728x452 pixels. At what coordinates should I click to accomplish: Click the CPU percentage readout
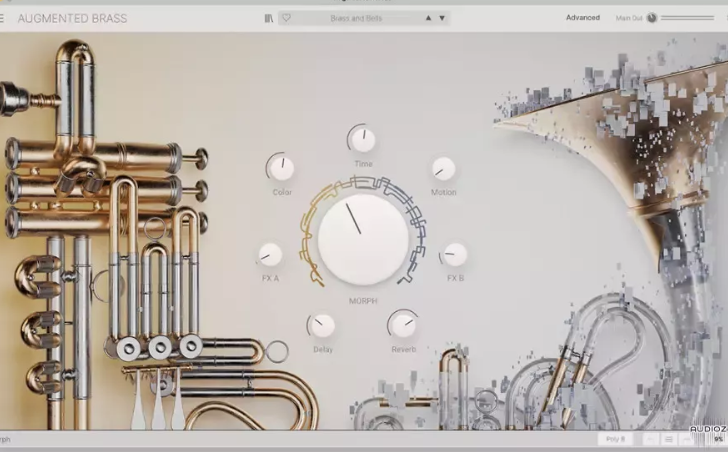pyautogui.click(x=719, y=439)
